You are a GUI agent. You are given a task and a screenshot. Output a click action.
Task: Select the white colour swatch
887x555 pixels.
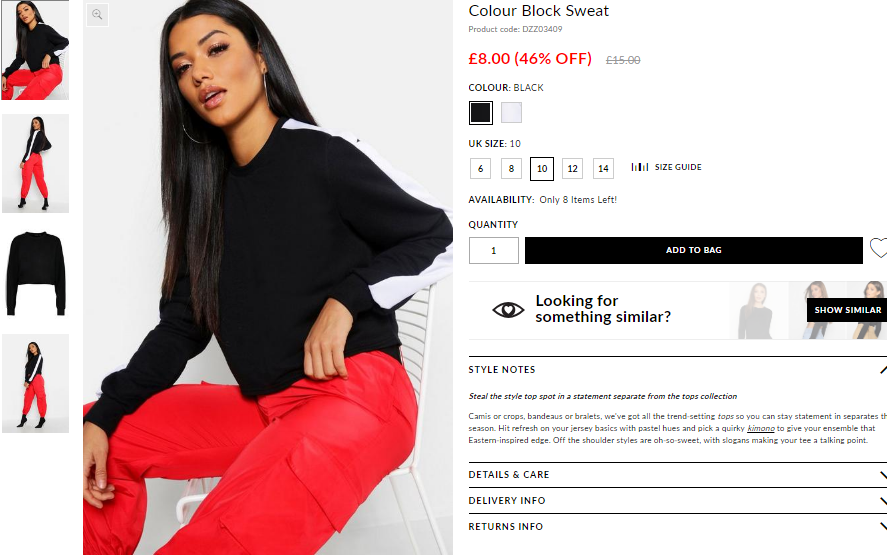[511, 113]
